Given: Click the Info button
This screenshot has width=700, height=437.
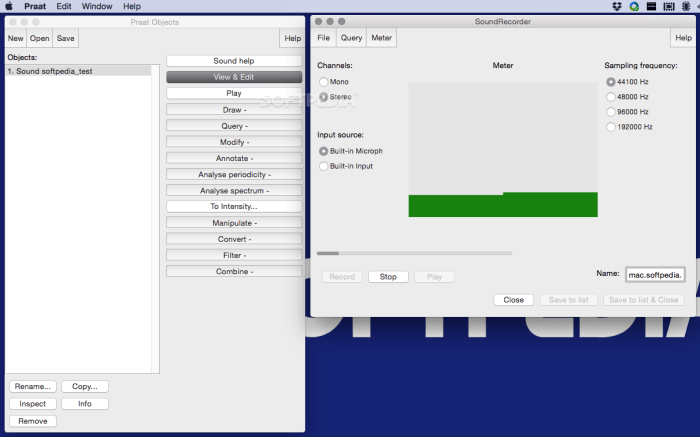Looking at the screenshot, I should (x=85, y=404).
